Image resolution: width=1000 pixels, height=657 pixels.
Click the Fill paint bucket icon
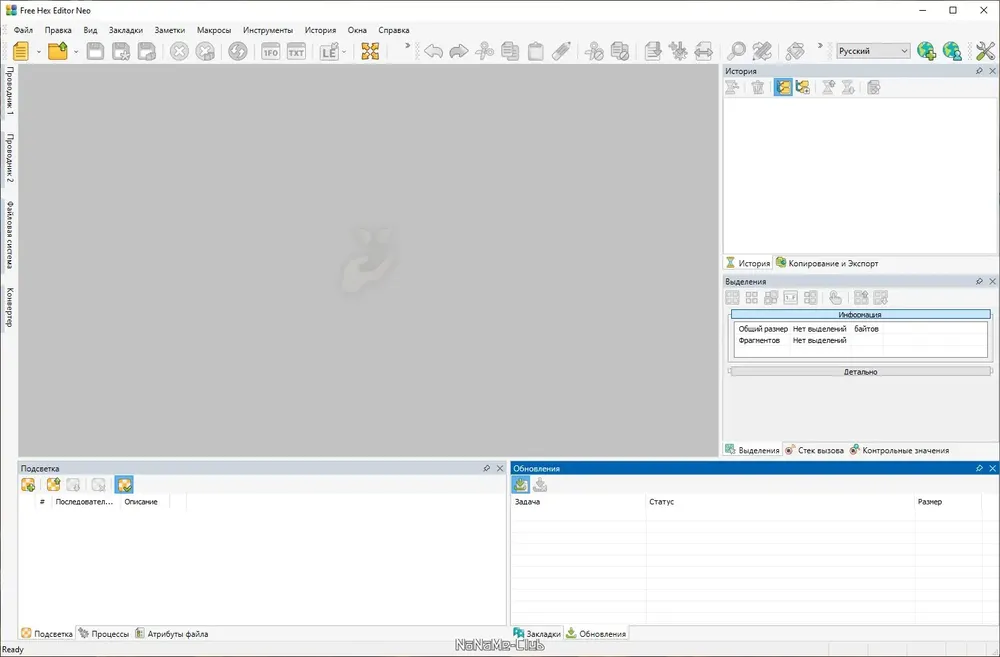pyautogui.click(x=795, y=51)
